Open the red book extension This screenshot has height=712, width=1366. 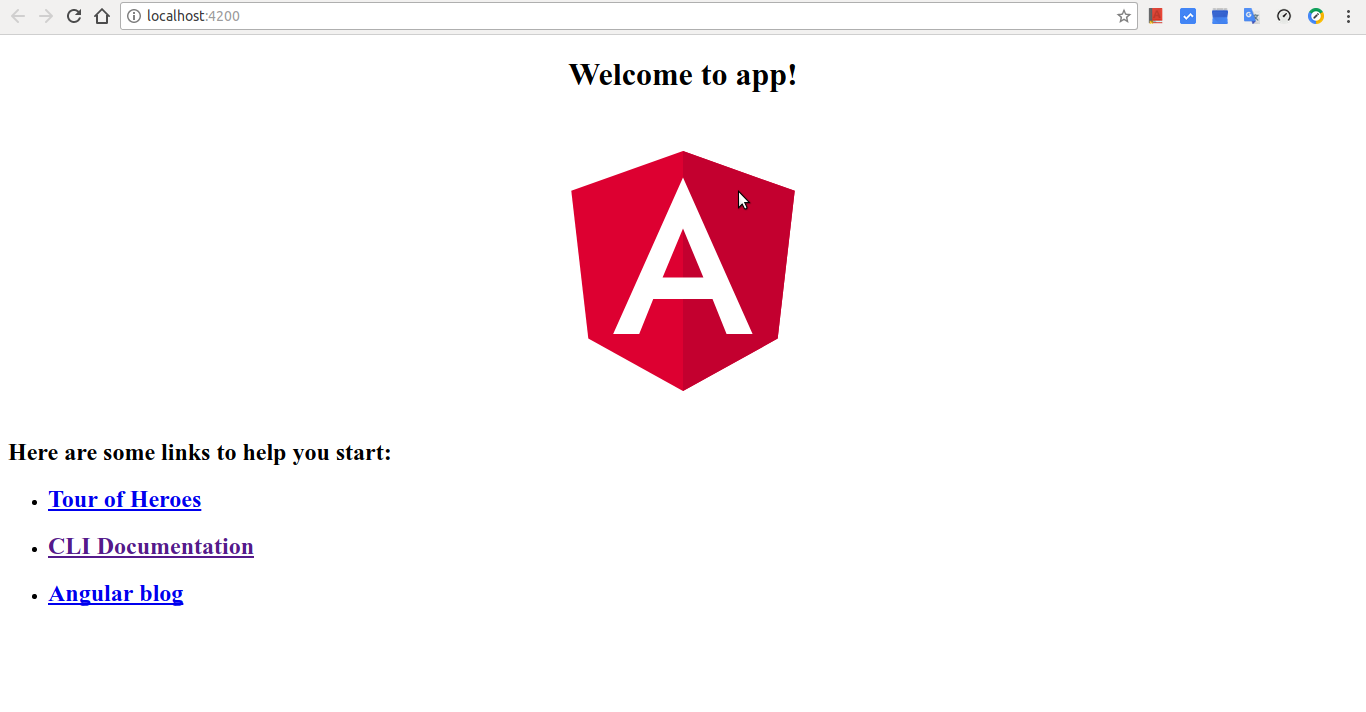1156,16
